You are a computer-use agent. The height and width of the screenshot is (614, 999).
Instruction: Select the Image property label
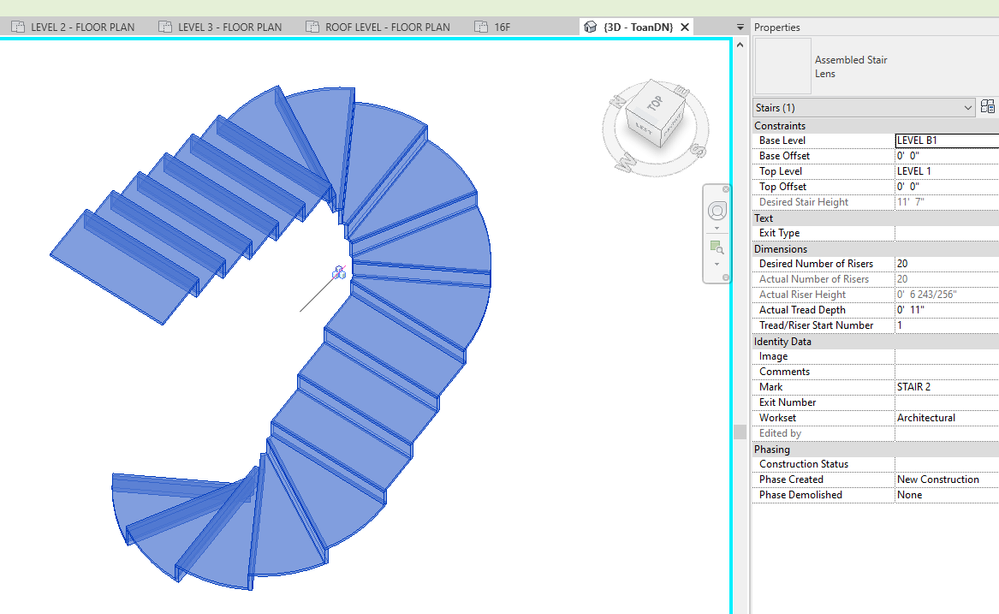pos(773,357)
